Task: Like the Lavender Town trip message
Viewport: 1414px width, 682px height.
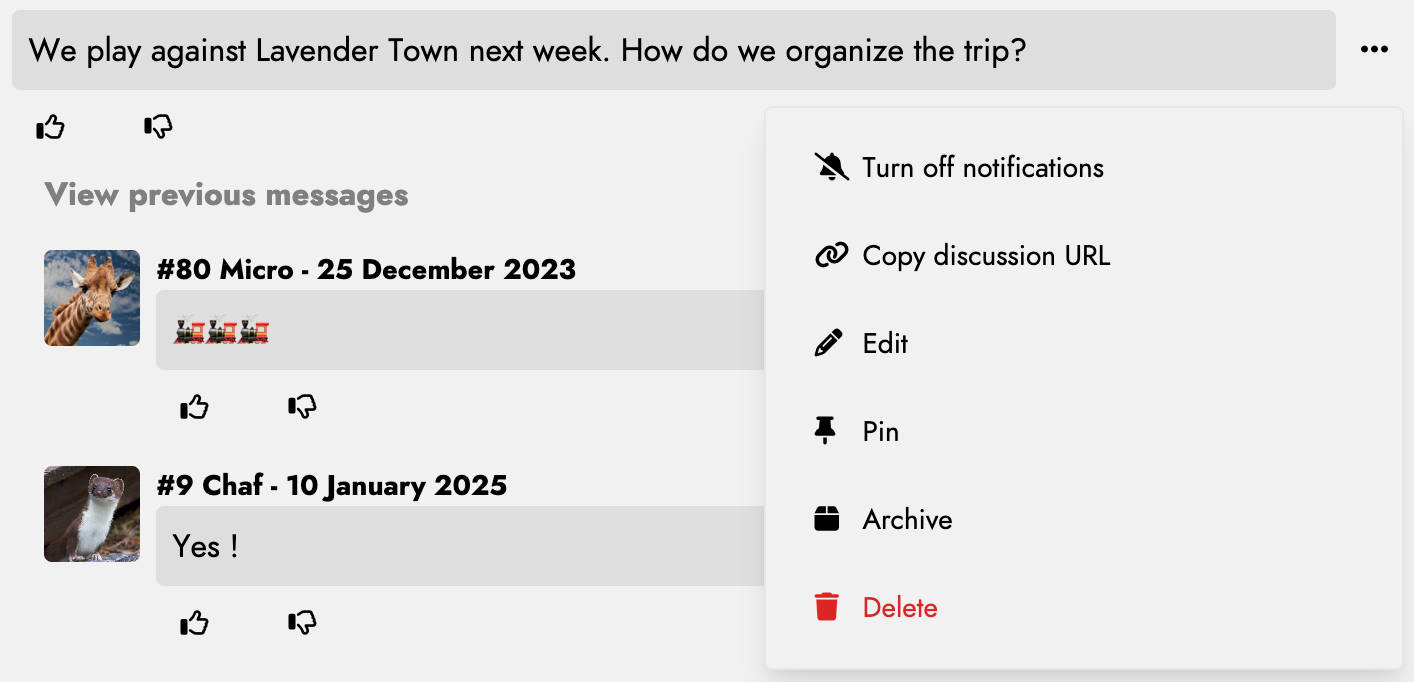Action: [50, 127]
